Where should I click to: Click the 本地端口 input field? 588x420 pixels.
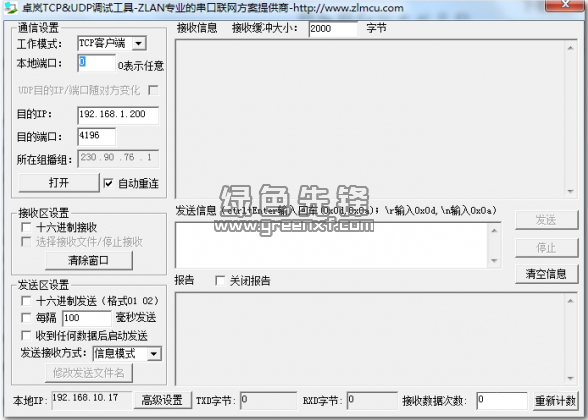tap(96, 63)
